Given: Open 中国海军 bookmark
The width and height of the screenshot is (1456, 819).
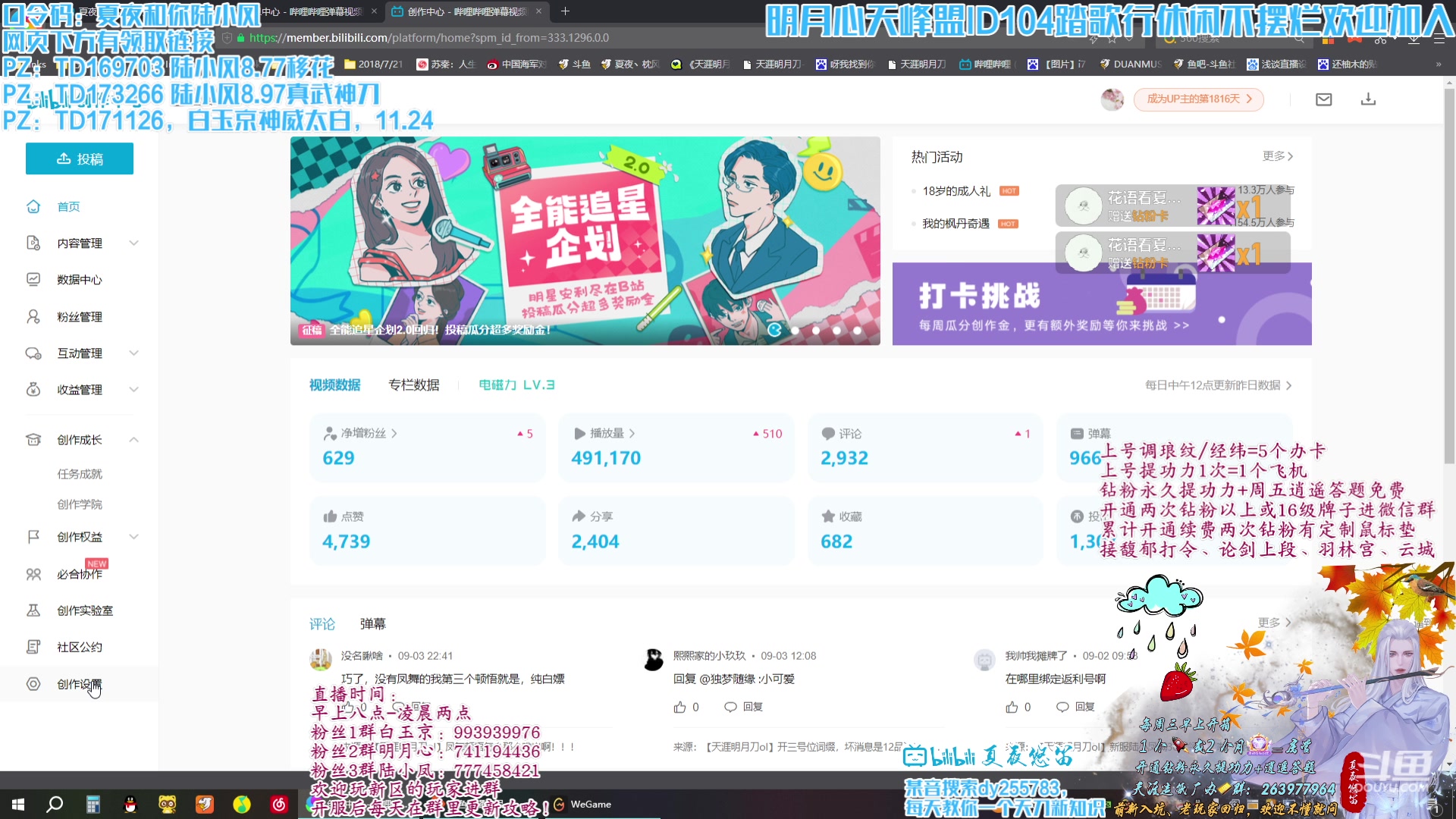Looking at the screenshot, I should (x=516, y=64).
